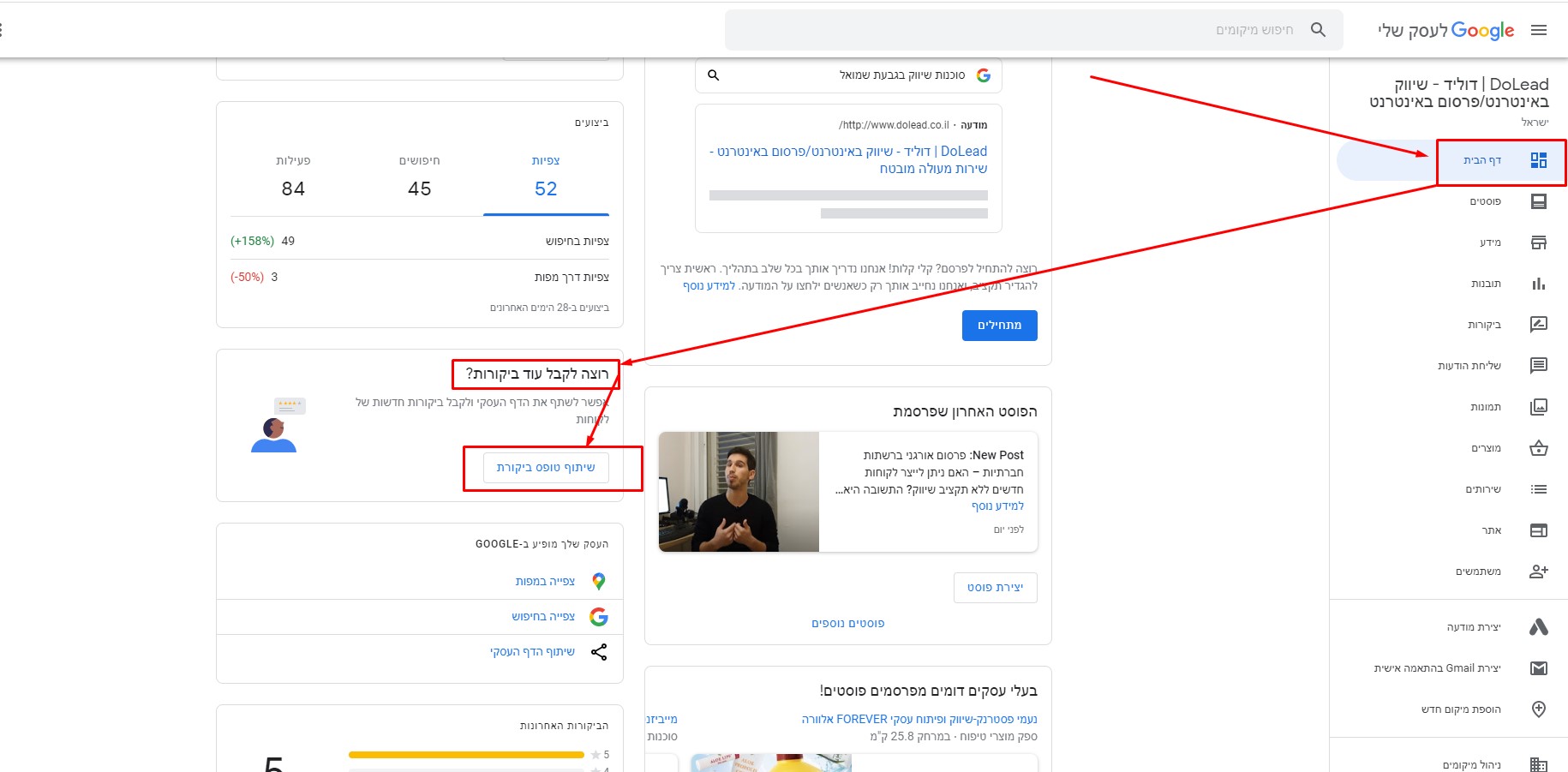The width and height of the screenshot is (1568, 772).
Task: Select the חיפושים performance tab
Action: [419, 179]
